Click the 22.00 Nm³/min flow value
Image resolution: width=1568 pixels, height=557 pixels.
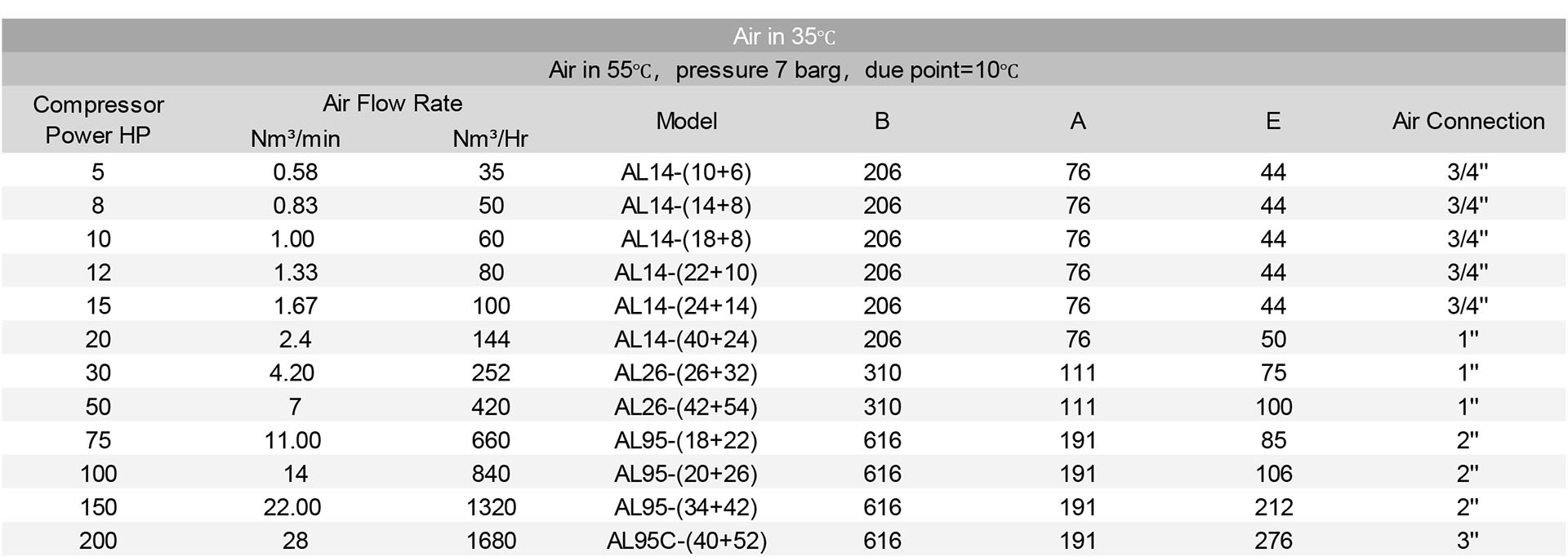pyautogui.click(x=292, y=507)
